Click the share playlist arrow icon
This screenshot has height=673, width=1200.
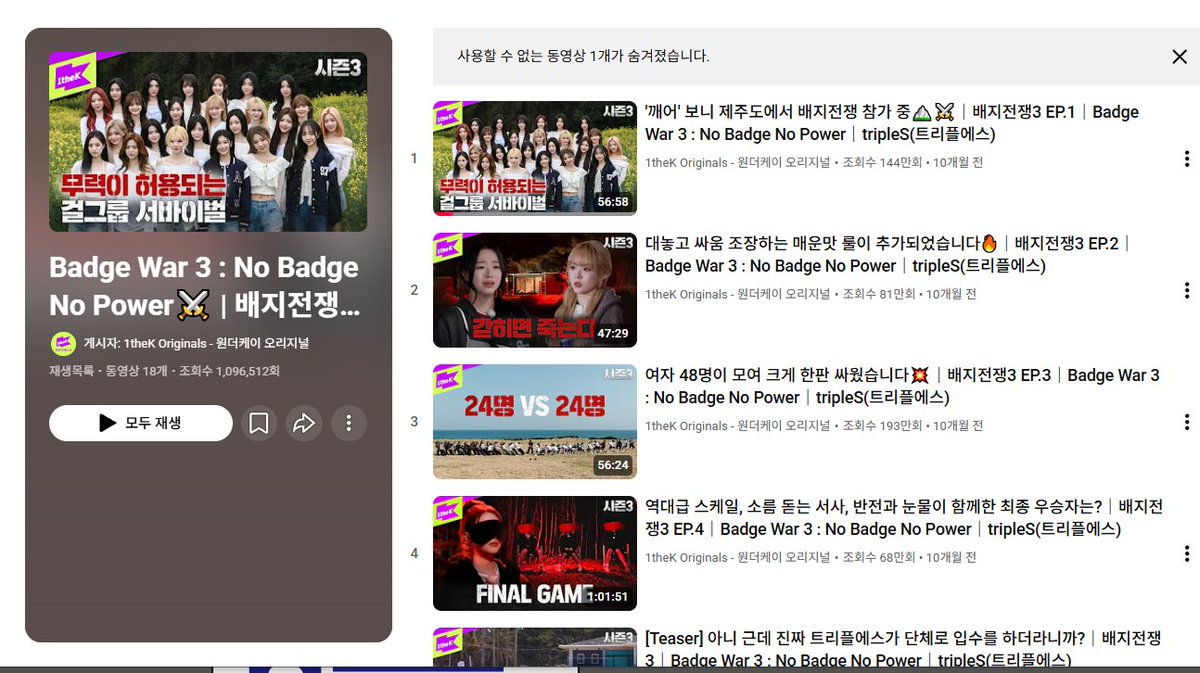(x=304, y=423)
